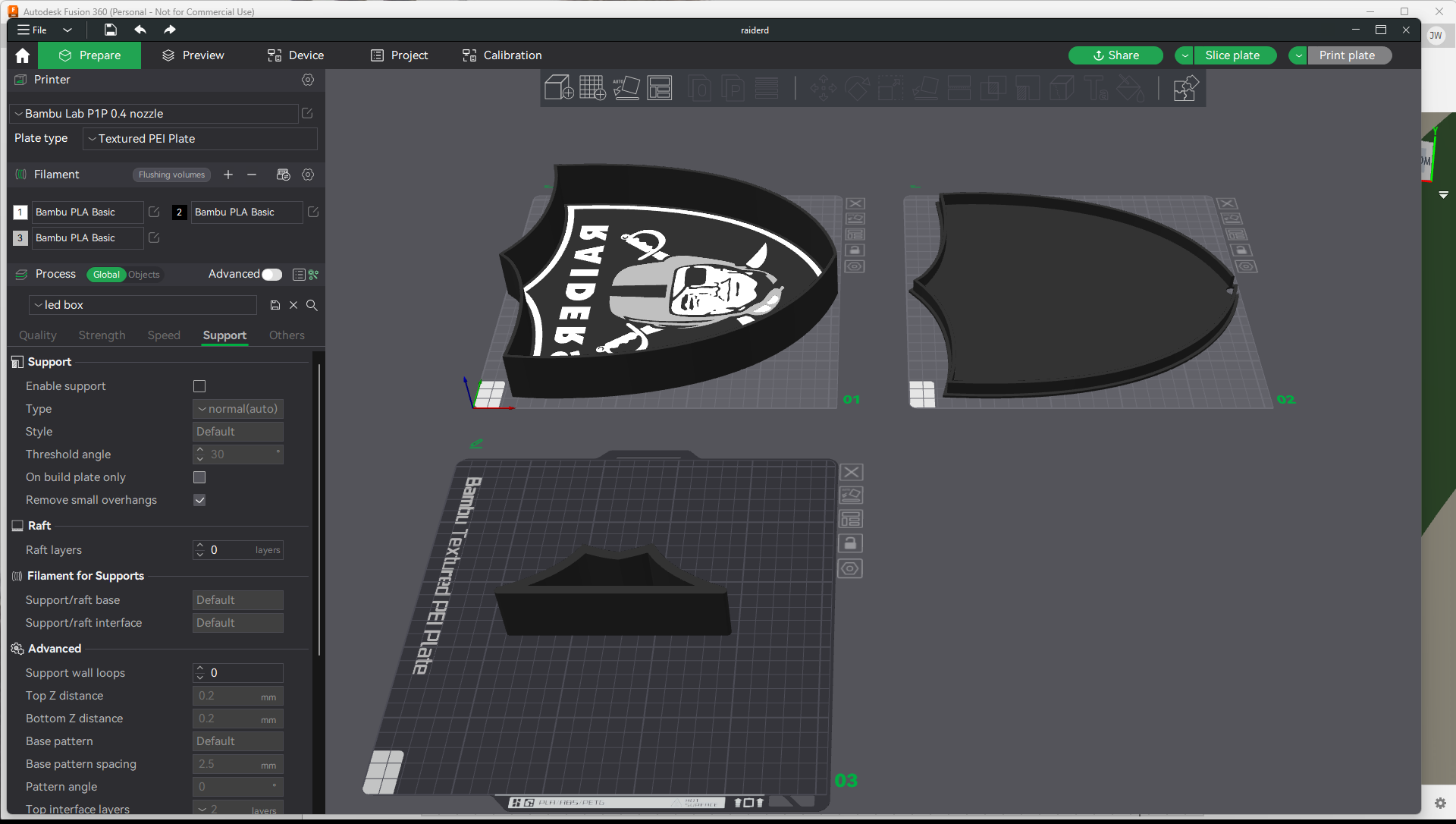Screen dimensions: 1456x824
Task: Discard changes with the X beside led box
Action: point(293,305)
